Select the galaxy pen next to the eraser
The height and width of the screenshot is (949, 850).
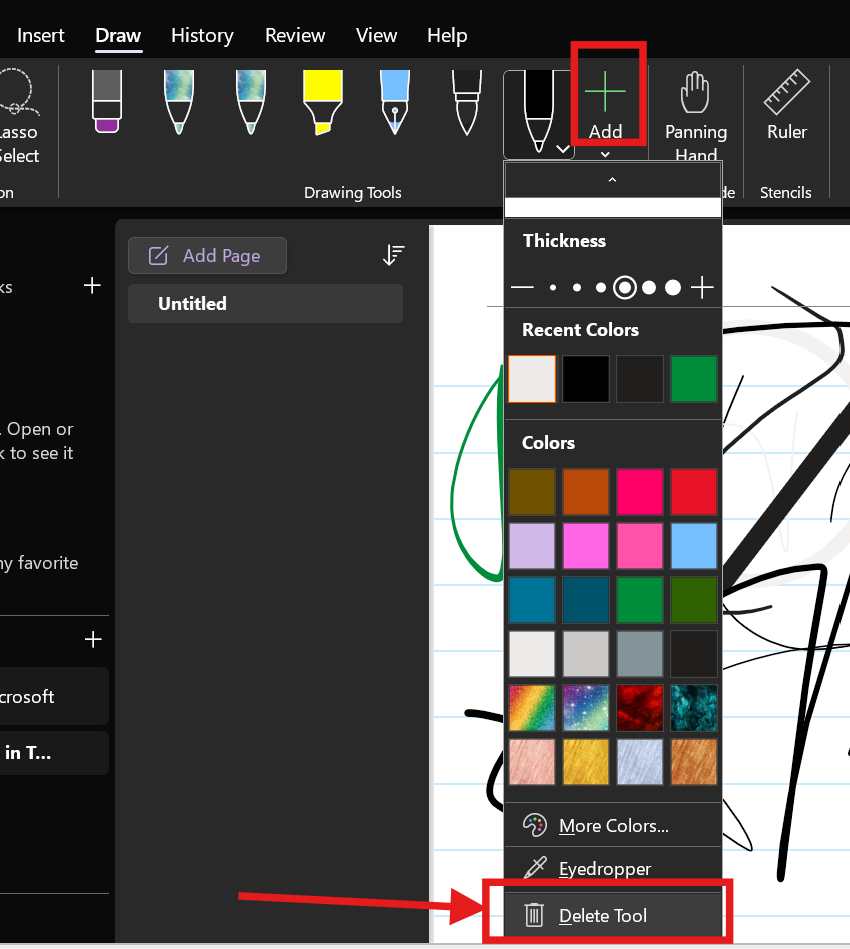click(179, 101)
